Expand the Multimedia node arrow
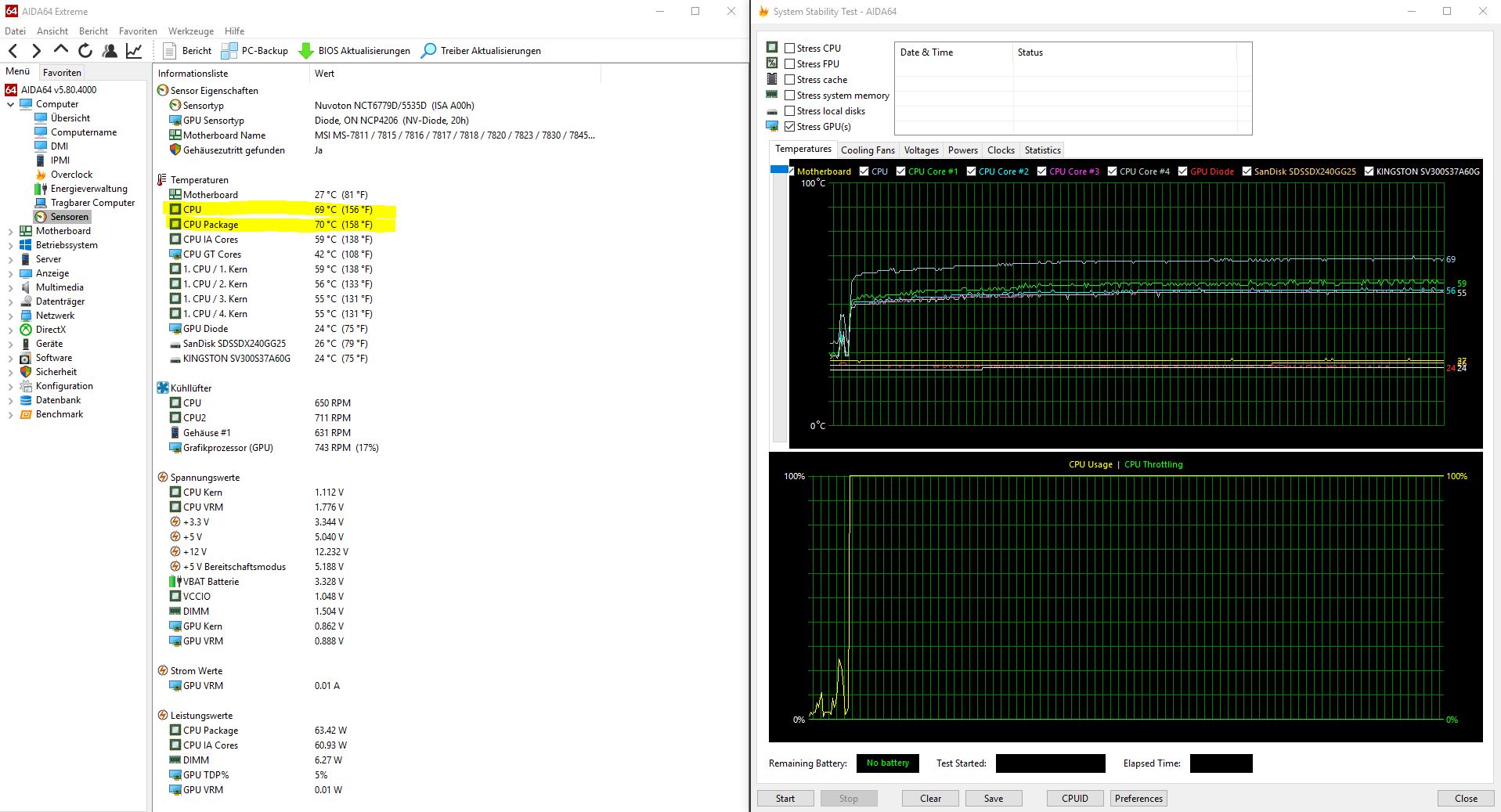Viewport: 1501px width, 812px height. pos(10,287)
